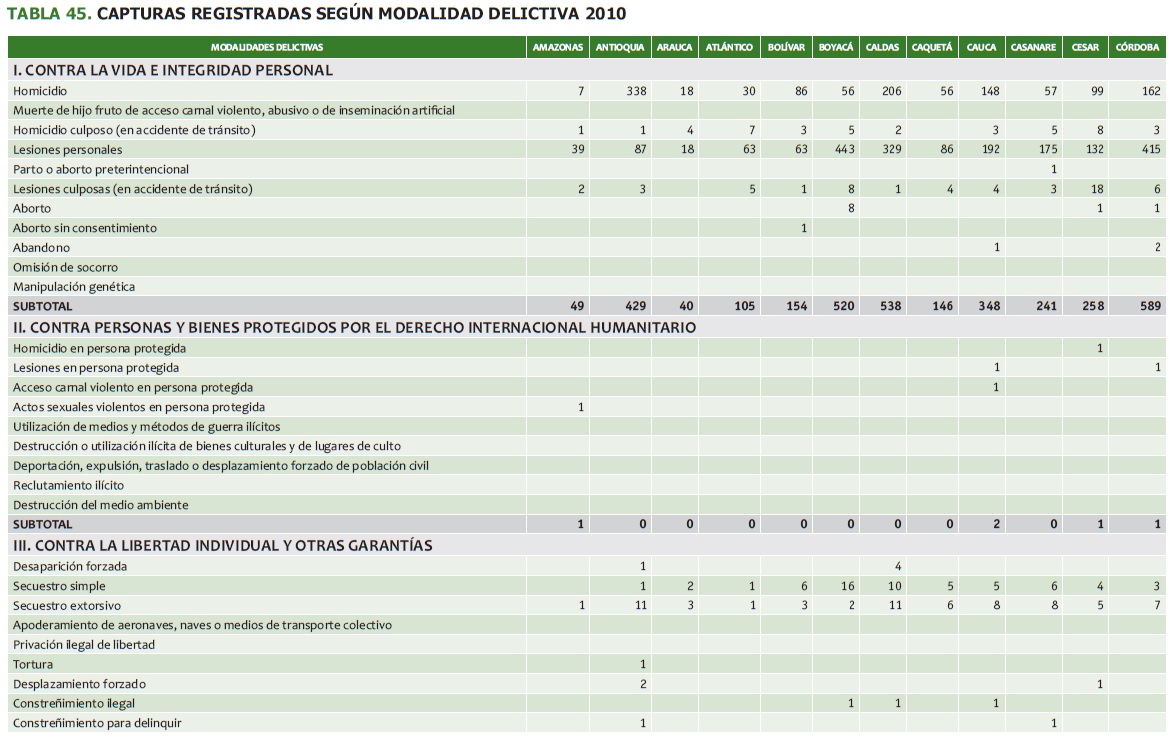
Task: Click the Constreñimiento para delinquir row label
Action: point(97,722)
